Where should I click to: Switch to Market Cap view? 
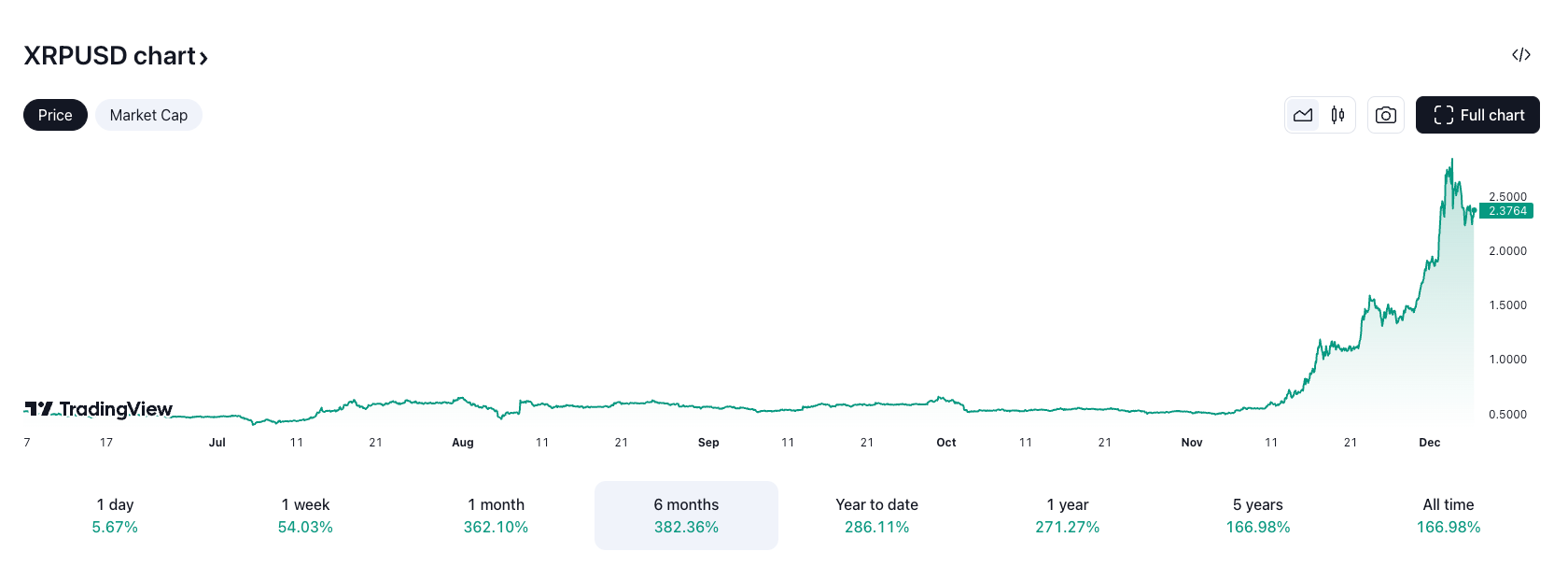pos(148,115)
